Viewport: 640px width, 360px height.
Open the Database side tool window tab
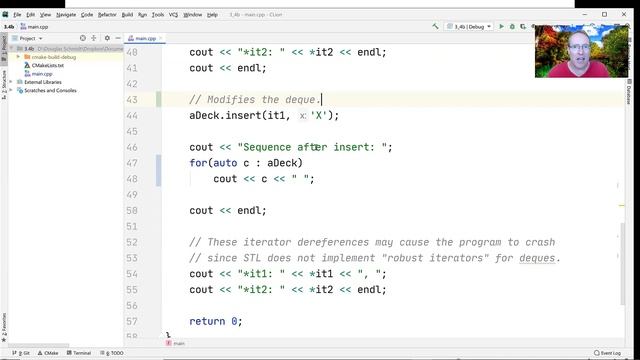(629, 92)
